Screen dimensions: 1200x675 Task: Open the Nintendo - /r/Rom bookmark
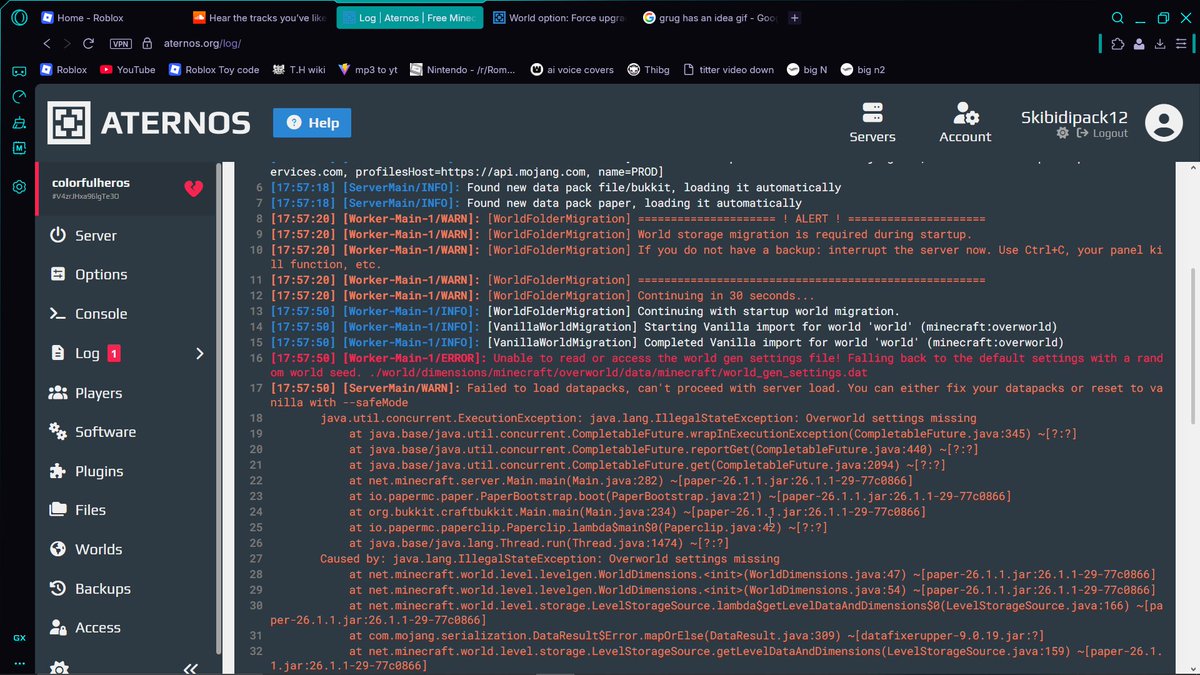tap(464, 70)
